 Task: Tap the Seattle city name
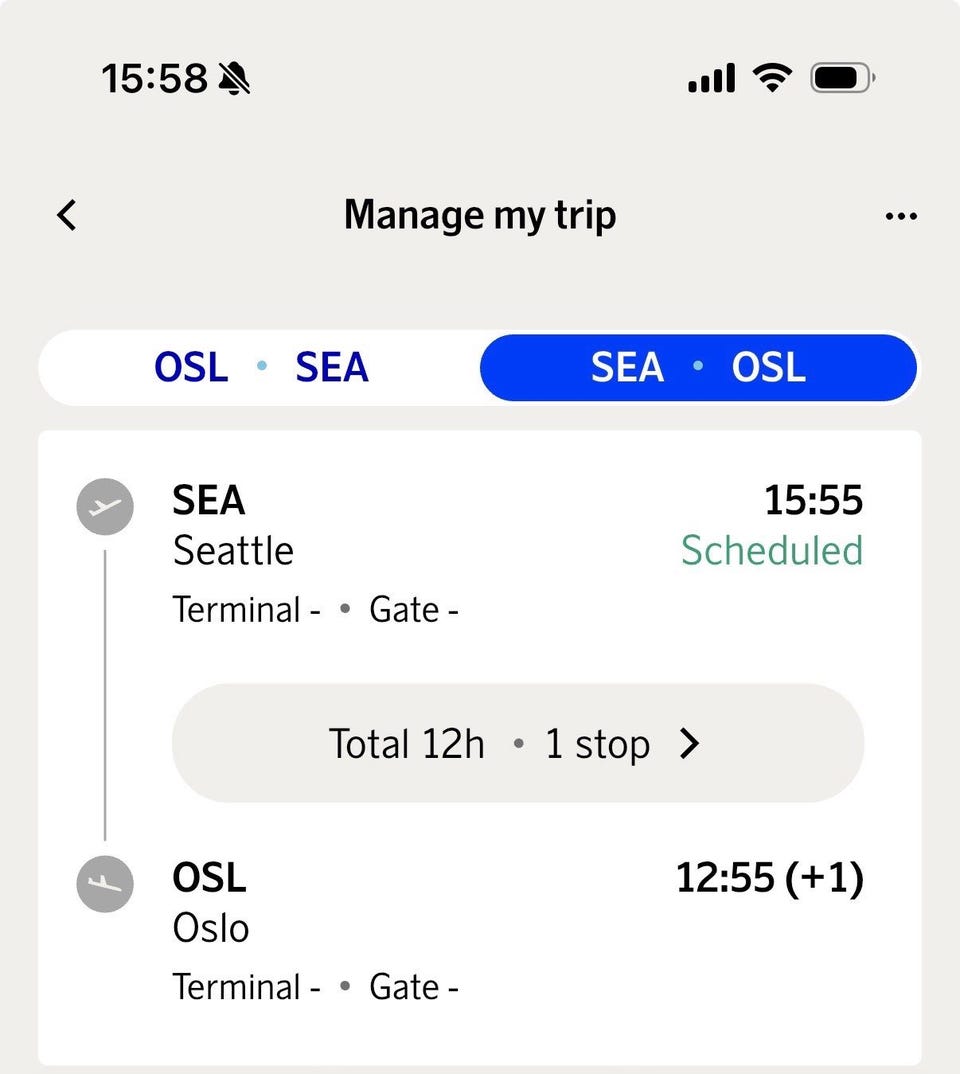[233, 551]
